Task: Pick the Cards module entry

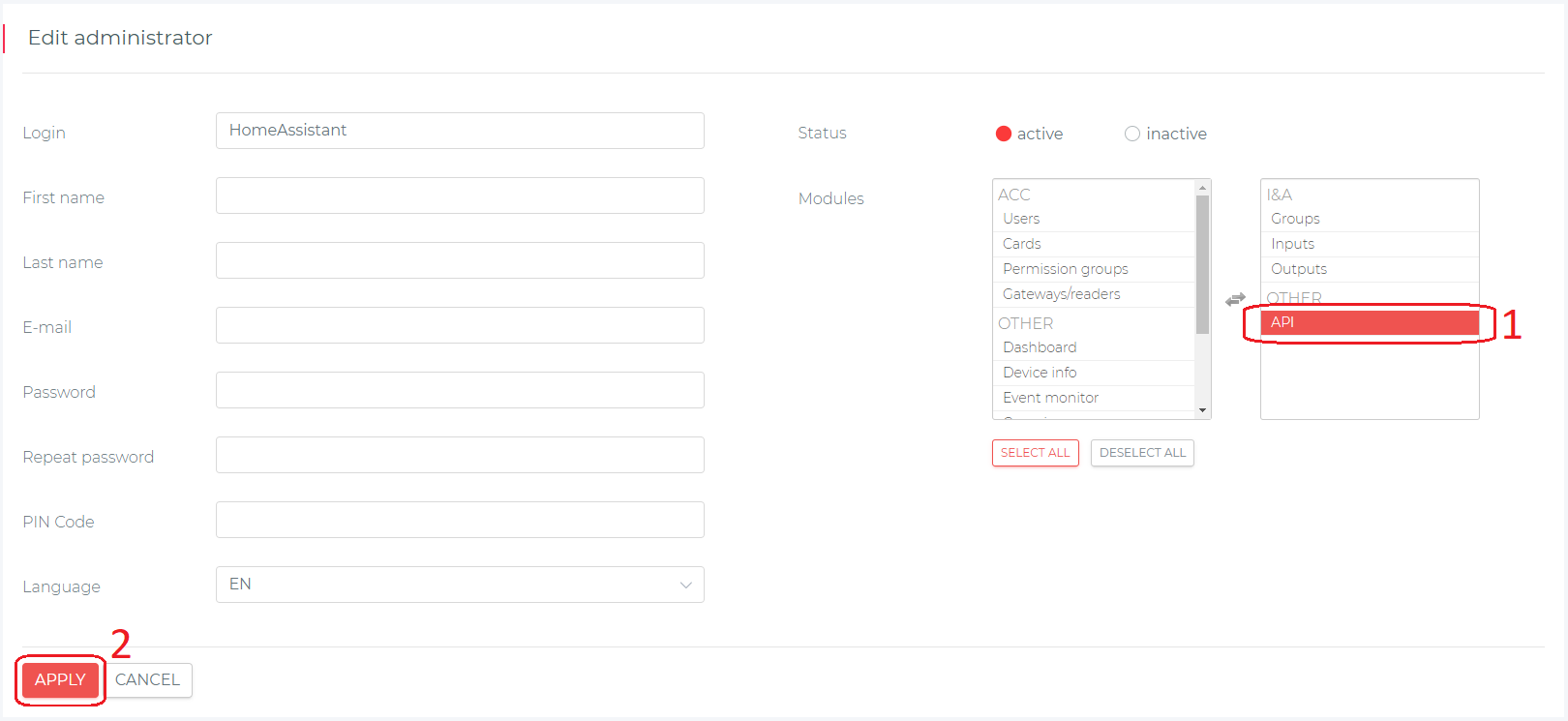Action: [x=1022, y=244]
